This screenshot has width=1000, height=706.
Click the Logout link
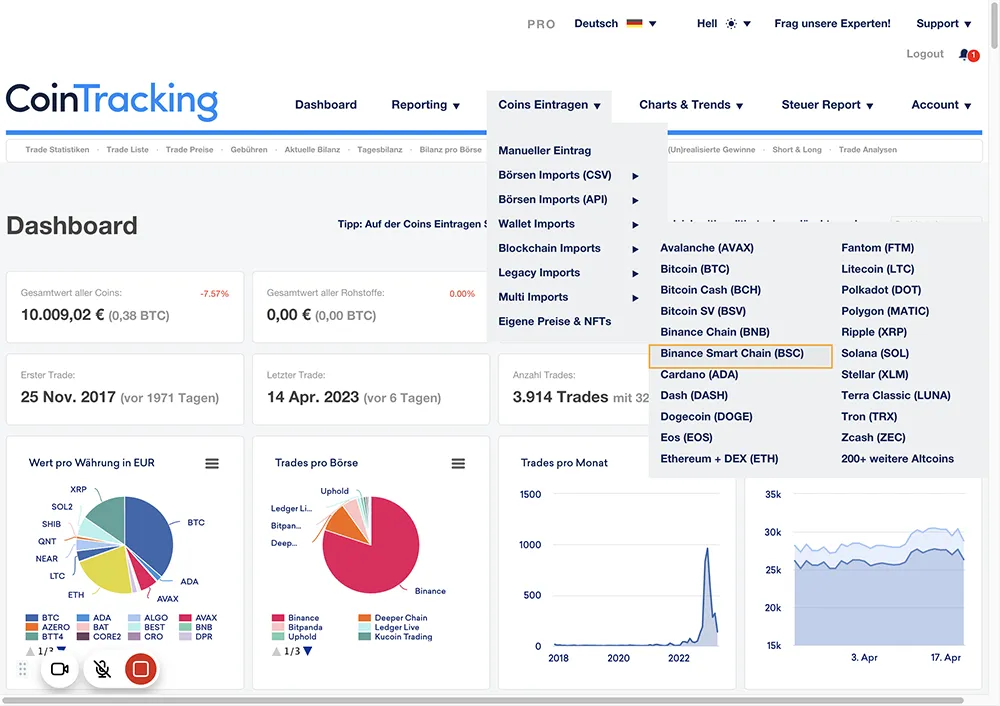point(925,54)
